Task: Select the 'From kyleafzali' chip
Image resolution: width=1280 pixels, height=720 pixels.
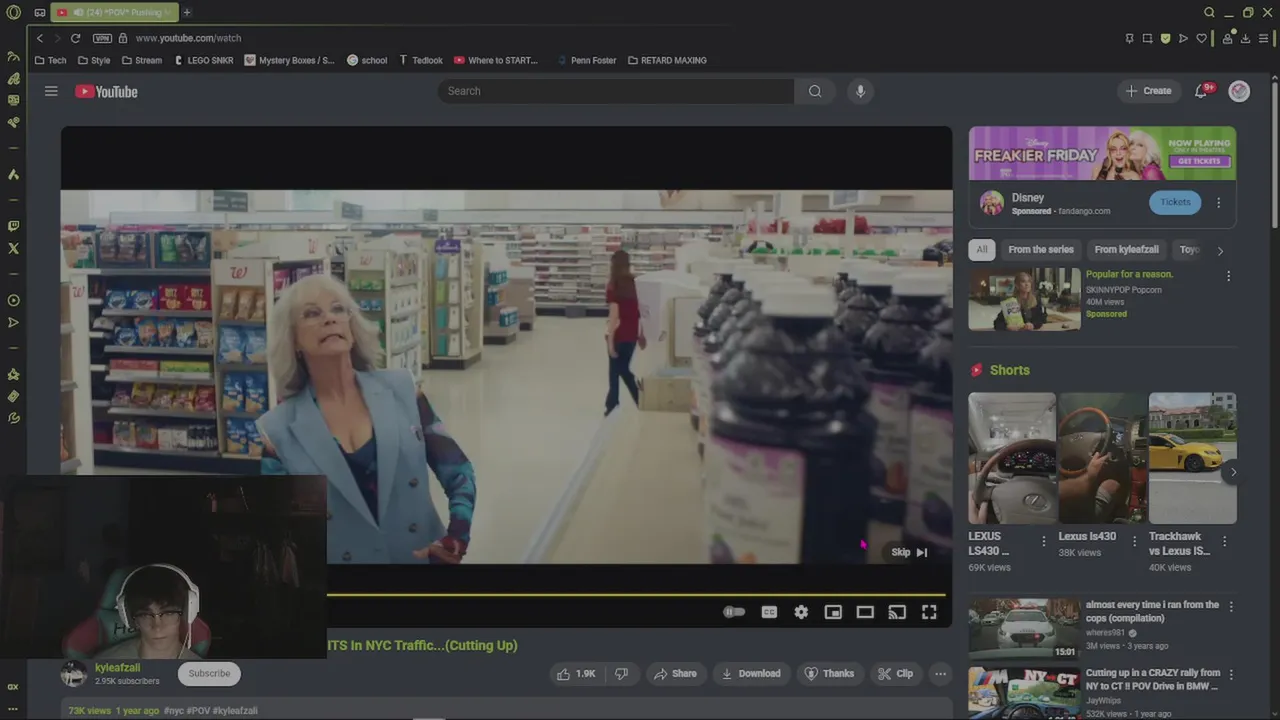Action: [1126, 250]
